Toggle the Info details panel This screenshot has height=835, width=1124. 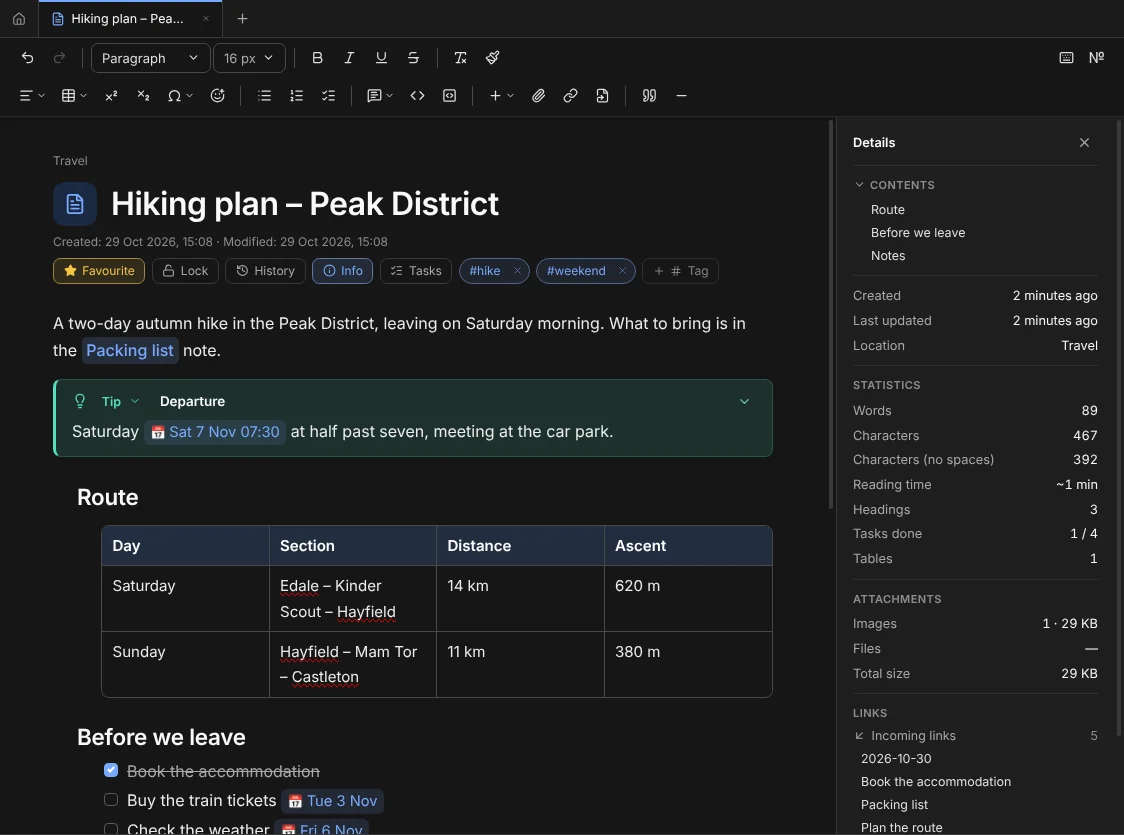click(343, 271)
